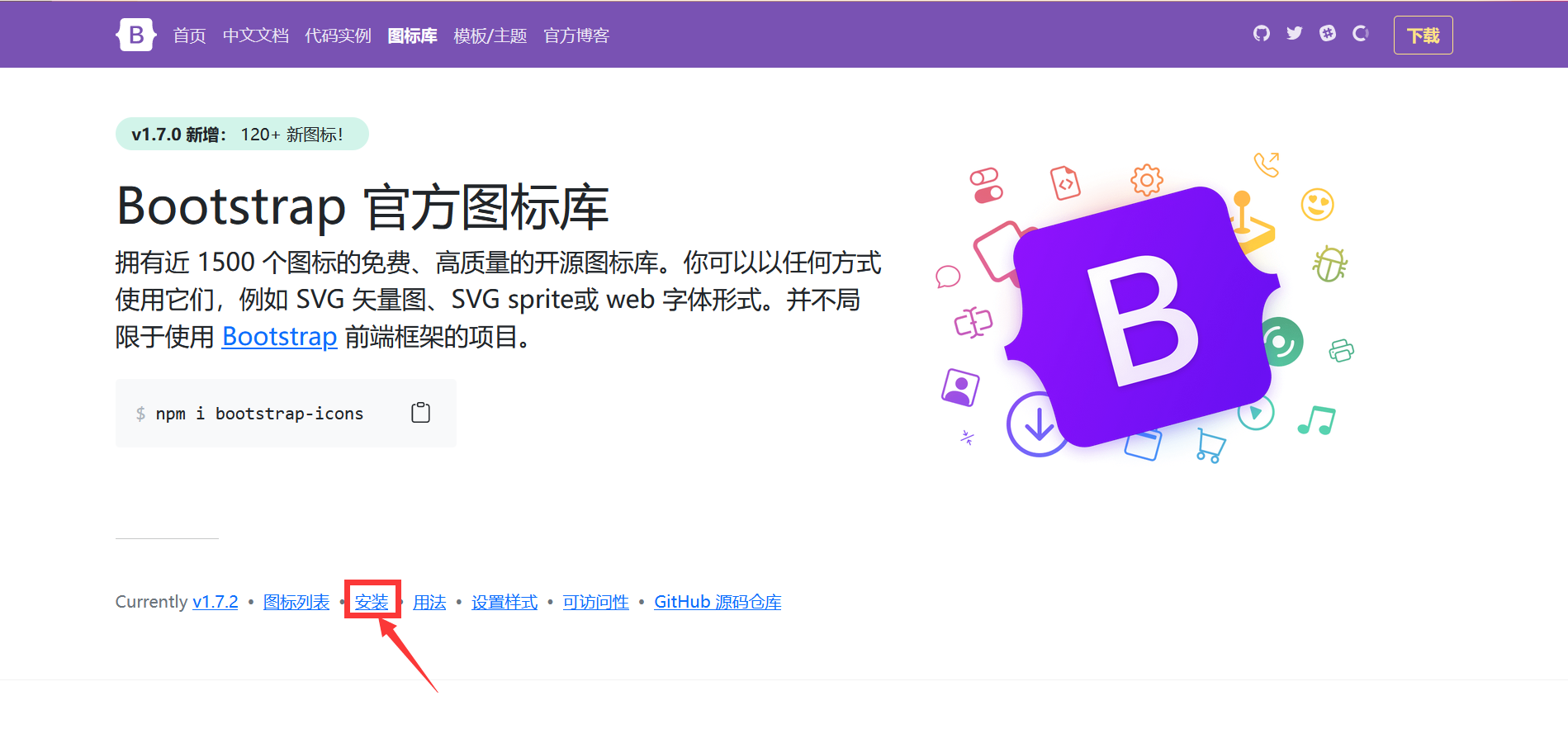Open the GitHub 源码仓库 link
The height and width of the screenshot is (729, 1568).
tap(718, 602)
